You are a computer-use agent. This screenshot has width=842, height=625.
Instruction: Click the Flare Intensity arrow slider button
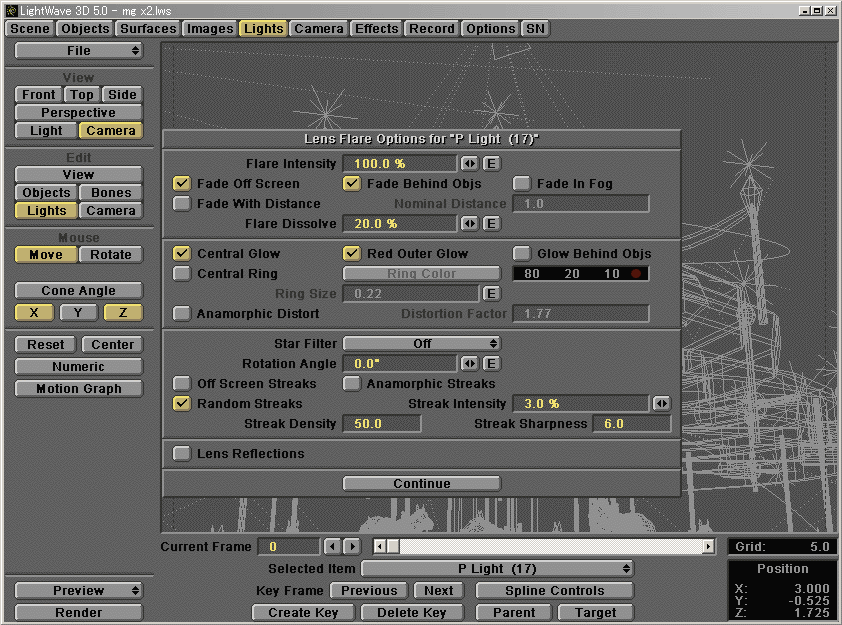pos(469,163)
